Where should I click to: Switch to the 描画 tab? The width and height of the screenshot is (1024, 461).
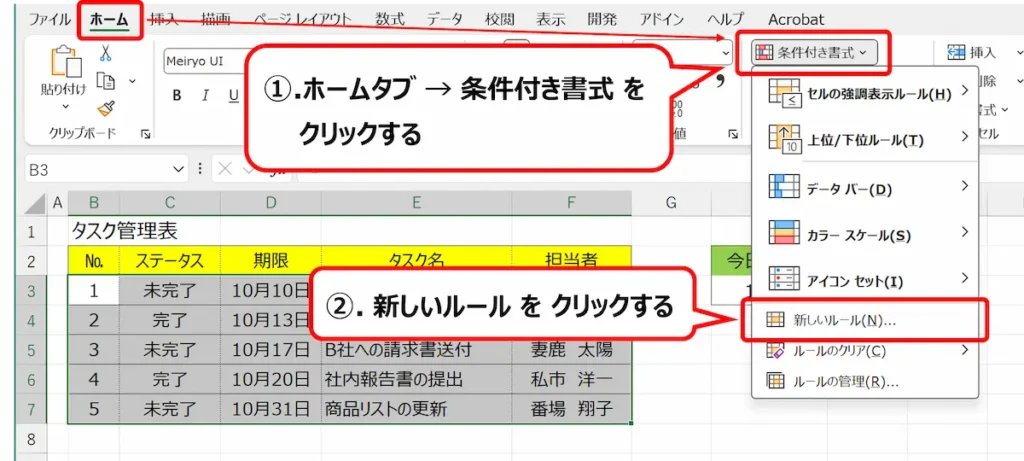[216, 19]
